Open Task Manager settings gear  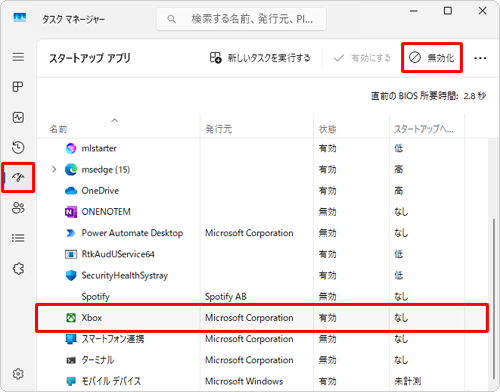(x=18, y=374)
